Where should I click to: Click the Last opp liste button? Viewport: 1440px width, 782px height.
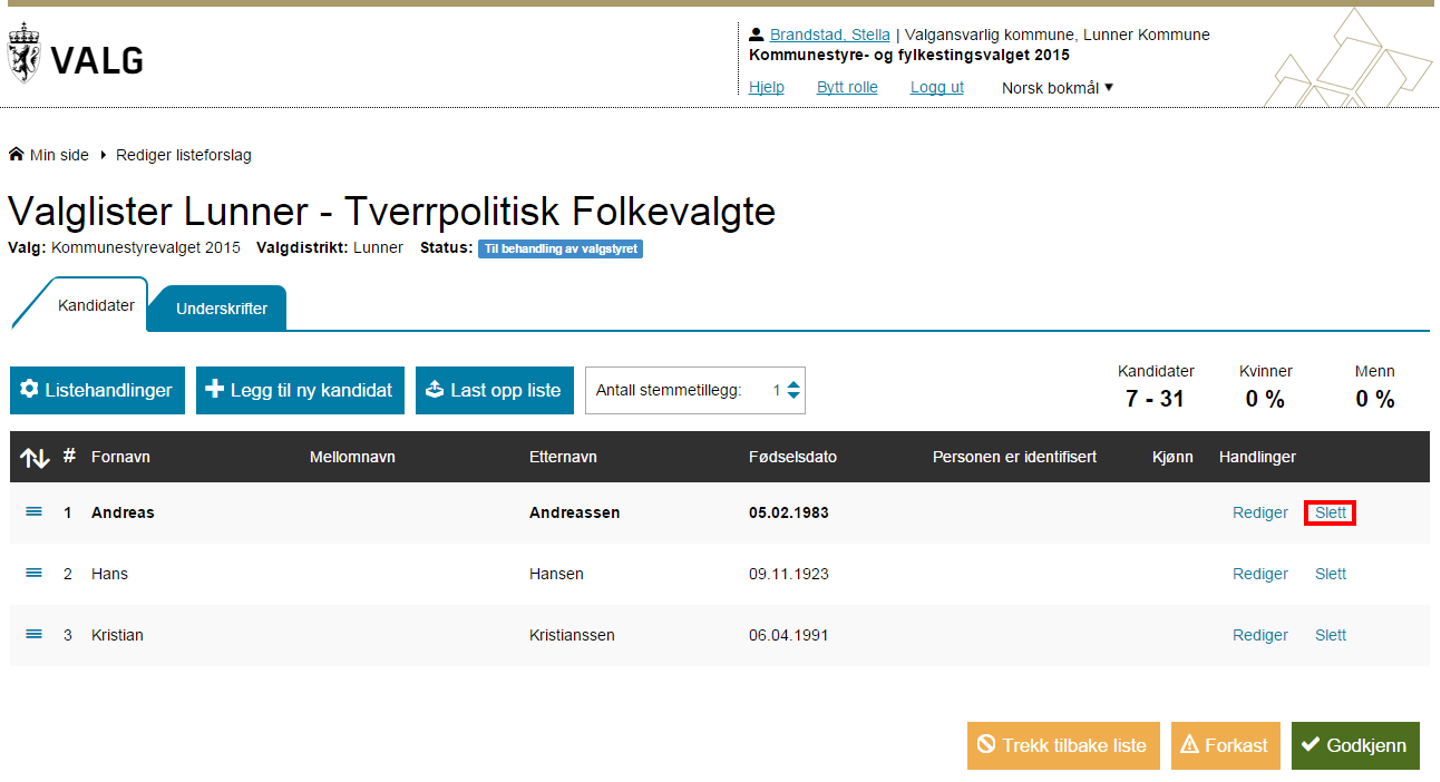pos(494,390)
